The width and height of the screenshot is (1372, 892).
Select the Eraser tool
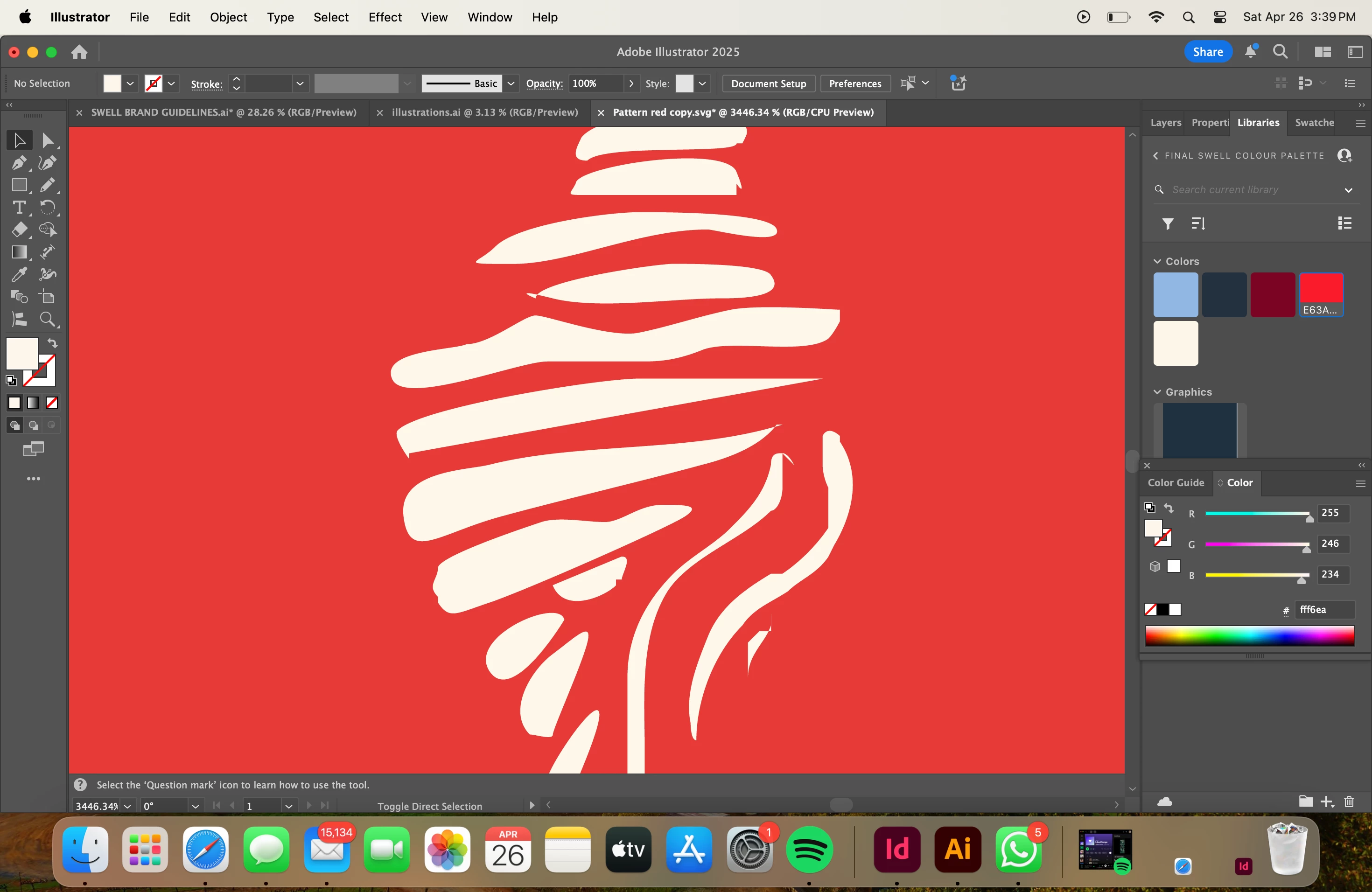[19, 230]
